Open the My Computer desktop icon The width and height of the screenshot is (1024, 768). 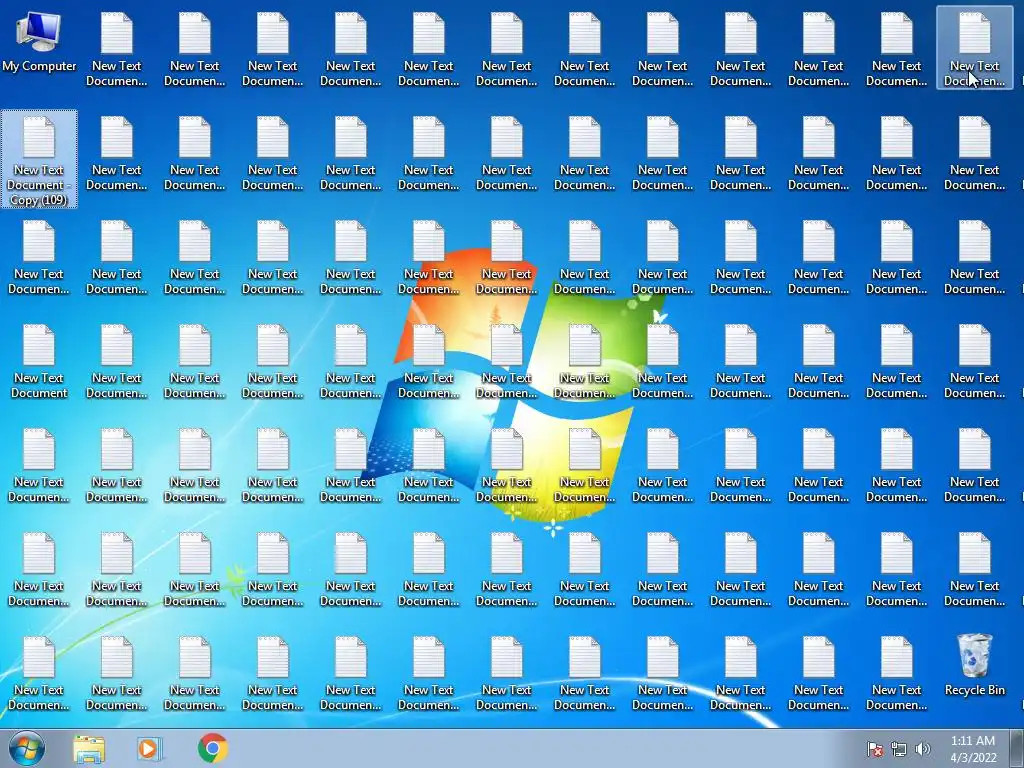pos(39,43)
